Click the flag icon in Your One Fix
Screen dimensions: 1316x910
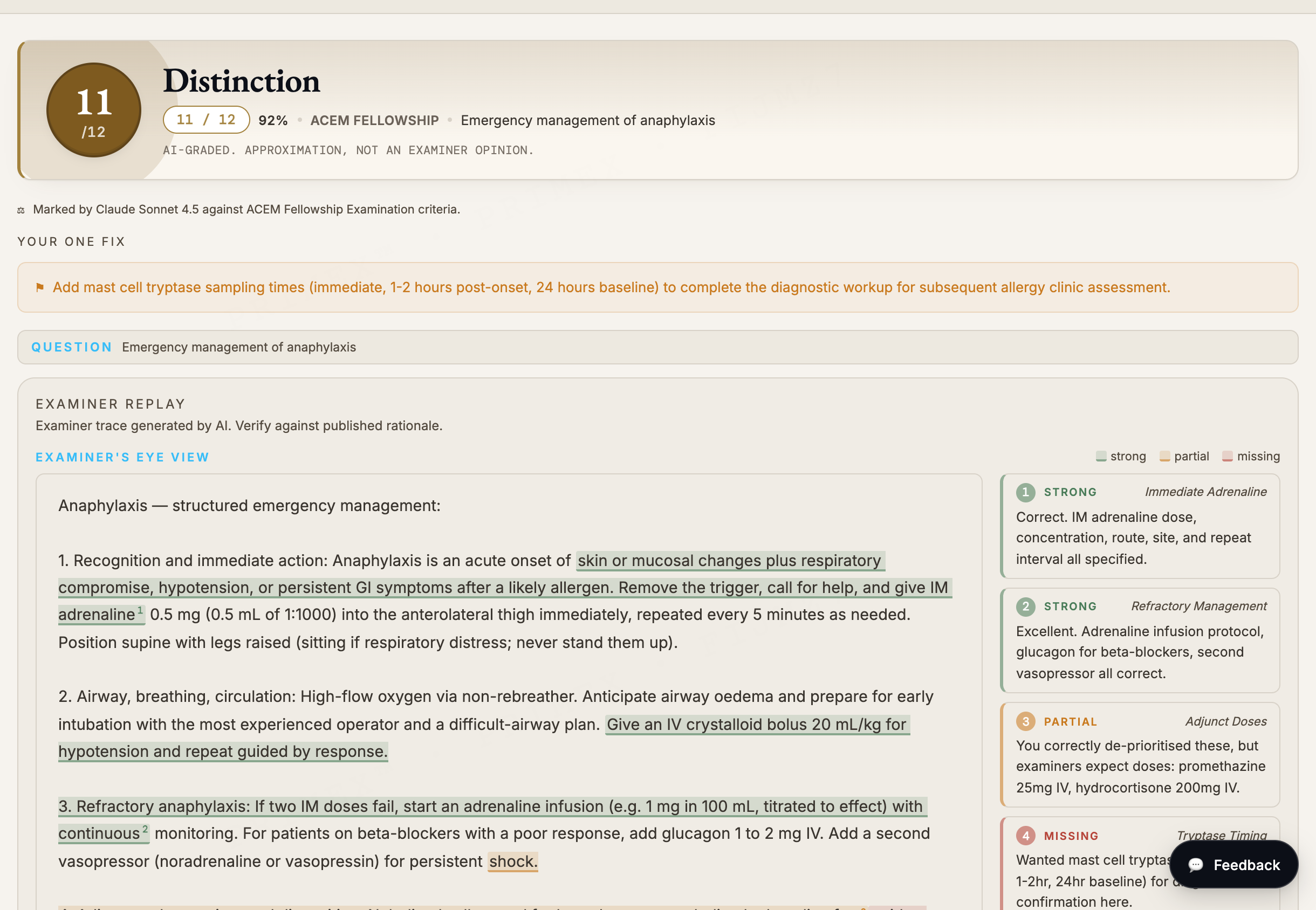coord(40,287)
